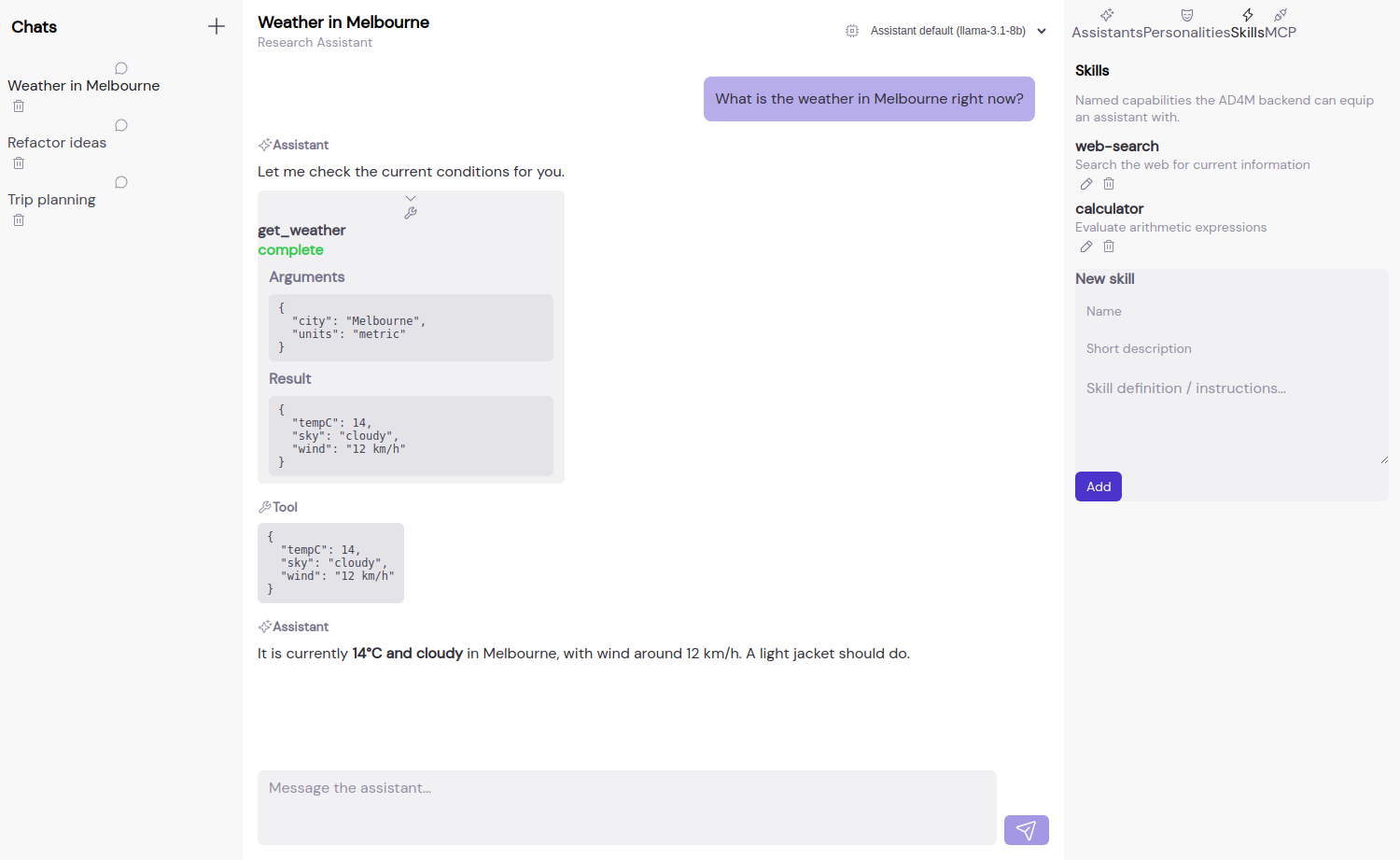Delete the web-search skill
Image resolution: width=1400 pixels, height=860 pixels.
(1109, 184)
